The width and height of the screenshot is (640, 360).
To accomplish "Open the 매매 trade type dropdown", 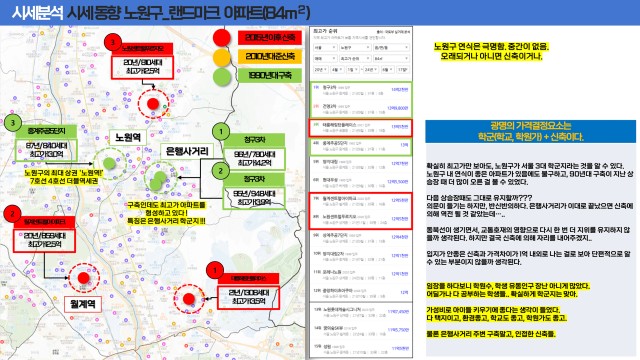I will 325,58.
